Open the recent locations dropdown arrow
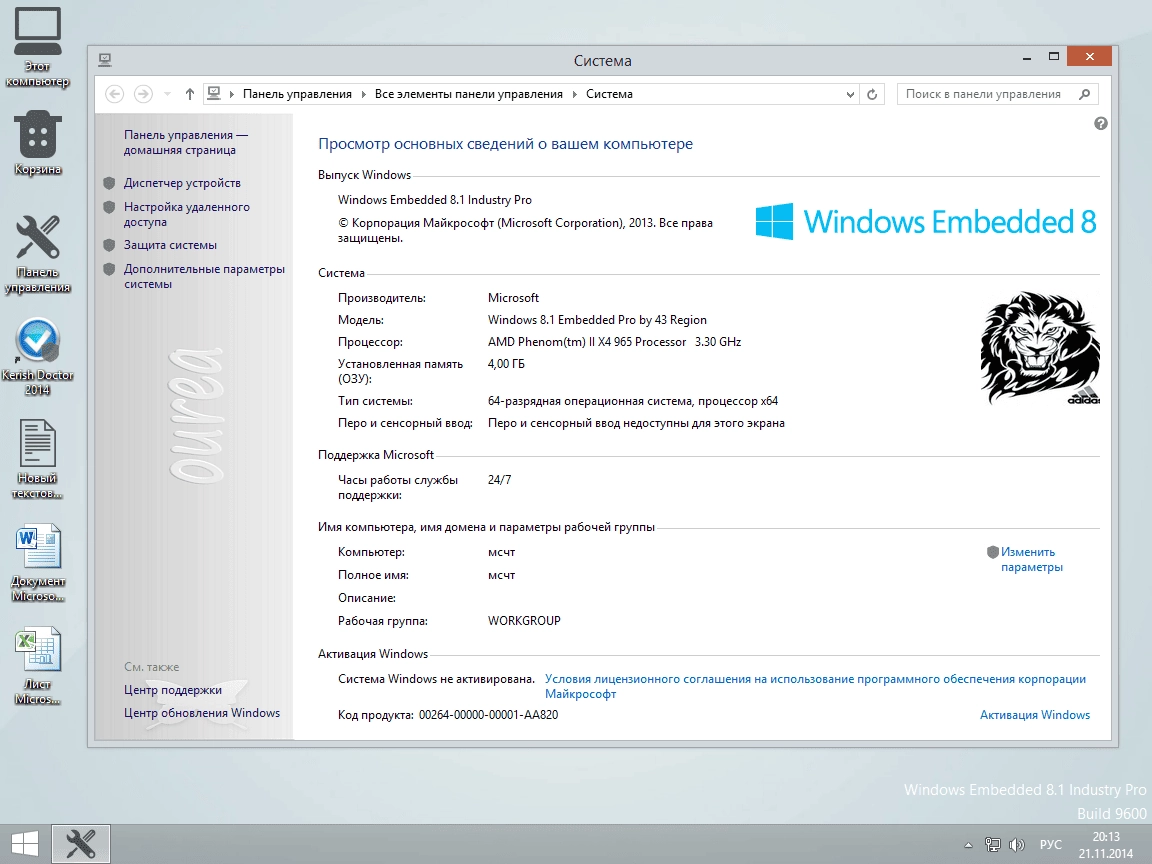The width and height of the screenshot is (1152, 864). (168, 94)
